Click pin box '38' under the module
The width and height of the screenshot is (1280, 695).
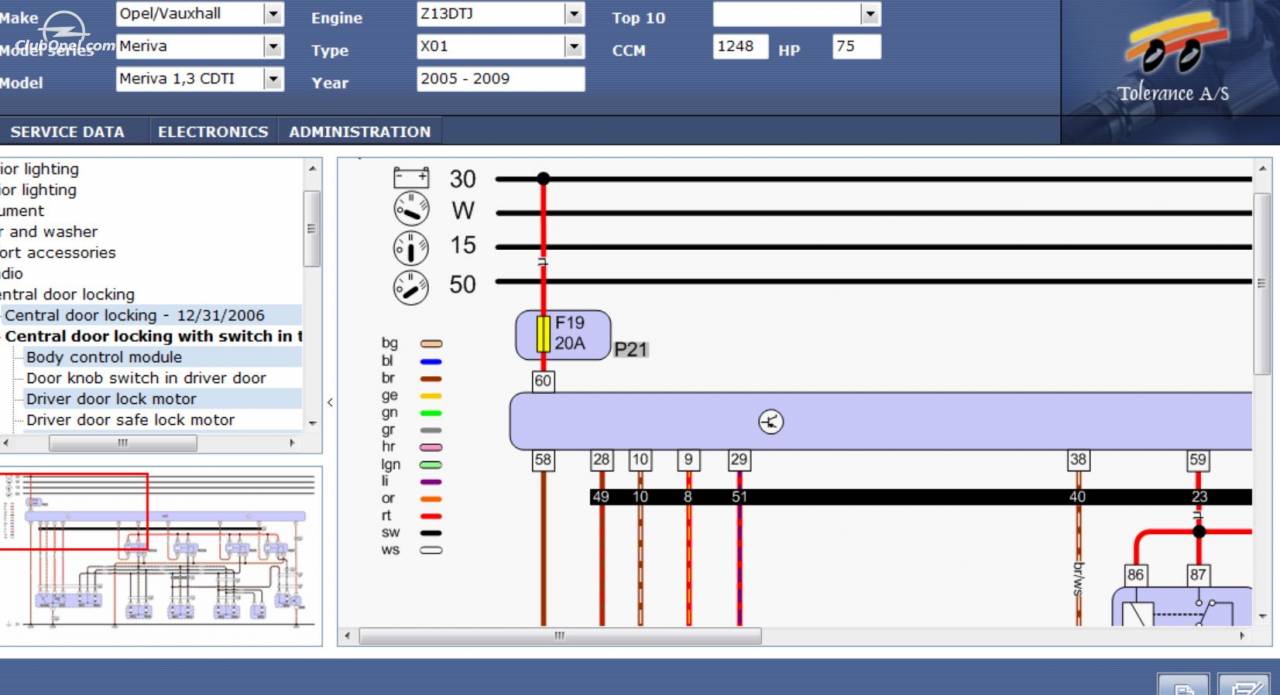coord(1078,460)
